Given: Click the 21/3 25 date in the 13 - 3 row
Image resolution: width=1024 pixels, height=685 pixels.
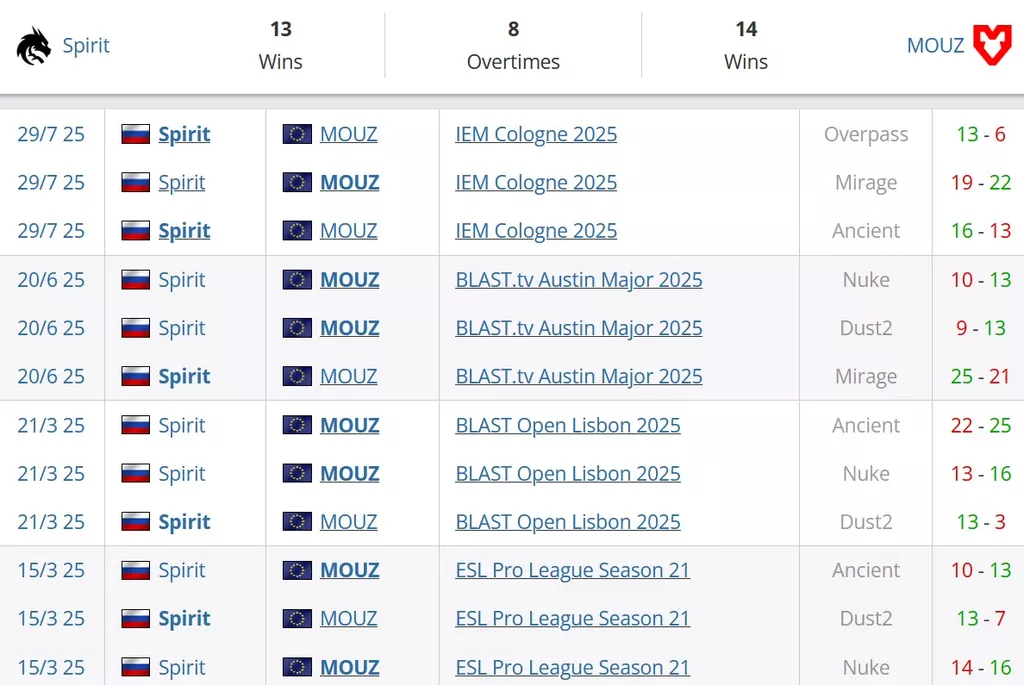Looking at the screenshot, I should point(51,522).
